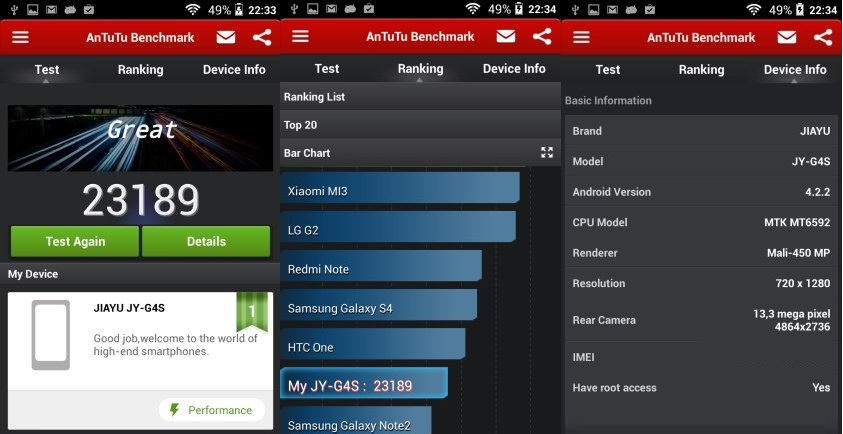
Task: Tap the Performance button with lightning bolt
Action: pyautogui.click(x=211, y=410)
